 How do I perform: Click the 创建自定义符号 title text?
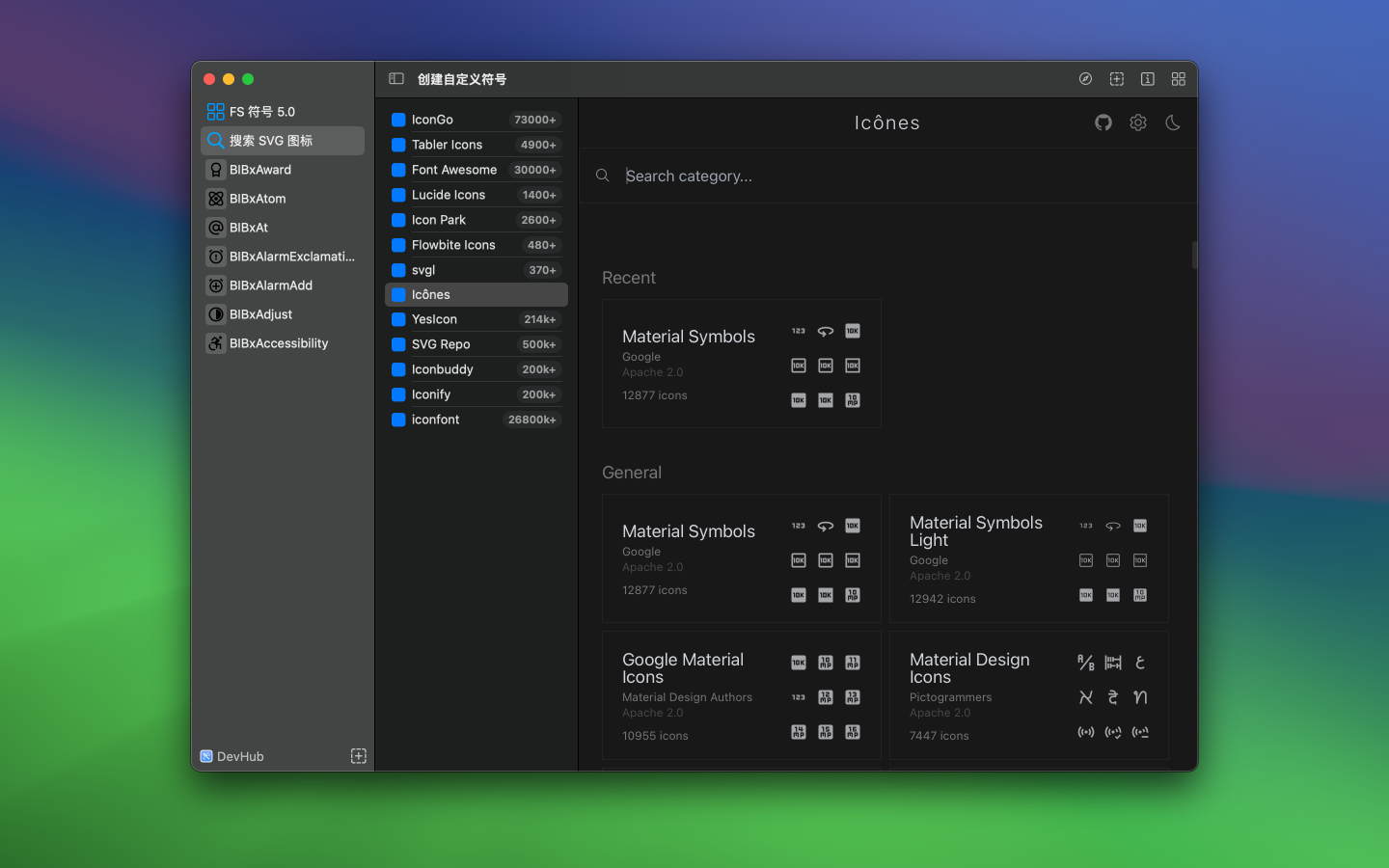click(461, 79)
